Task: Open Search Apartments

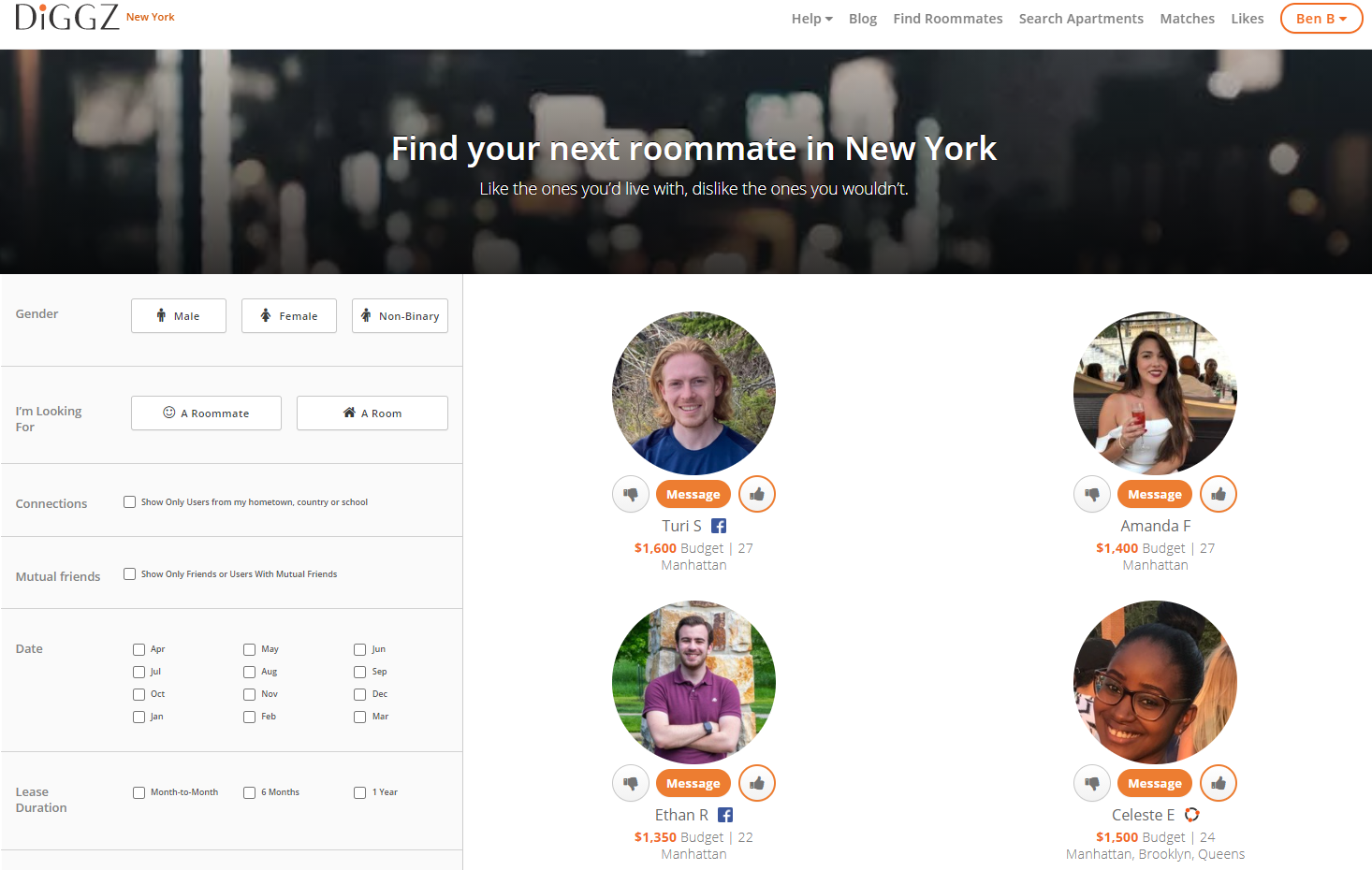Action: (x=1081, y=19)
